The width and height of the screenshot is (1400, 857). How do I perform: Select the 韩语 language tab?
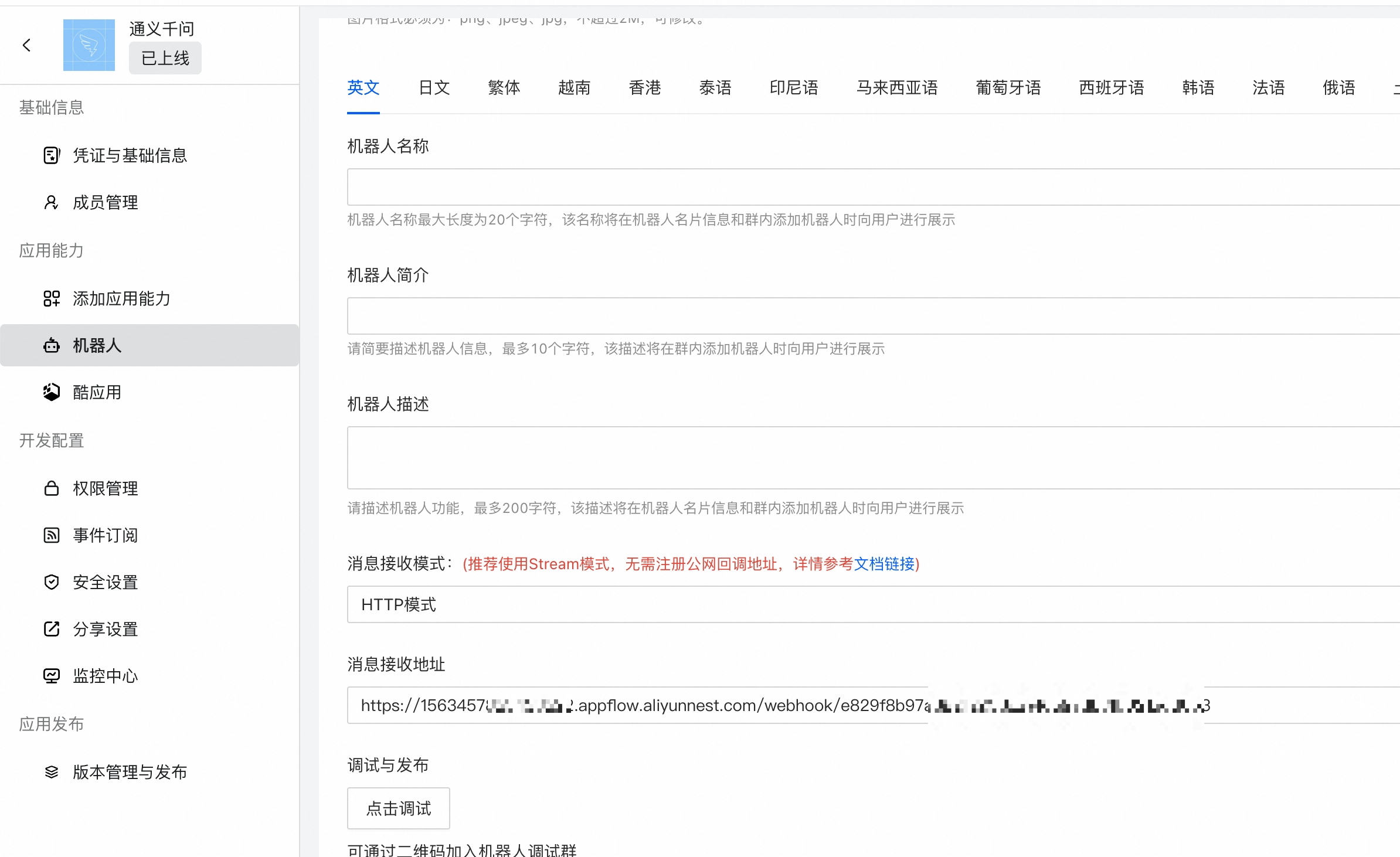point(1198,88)
